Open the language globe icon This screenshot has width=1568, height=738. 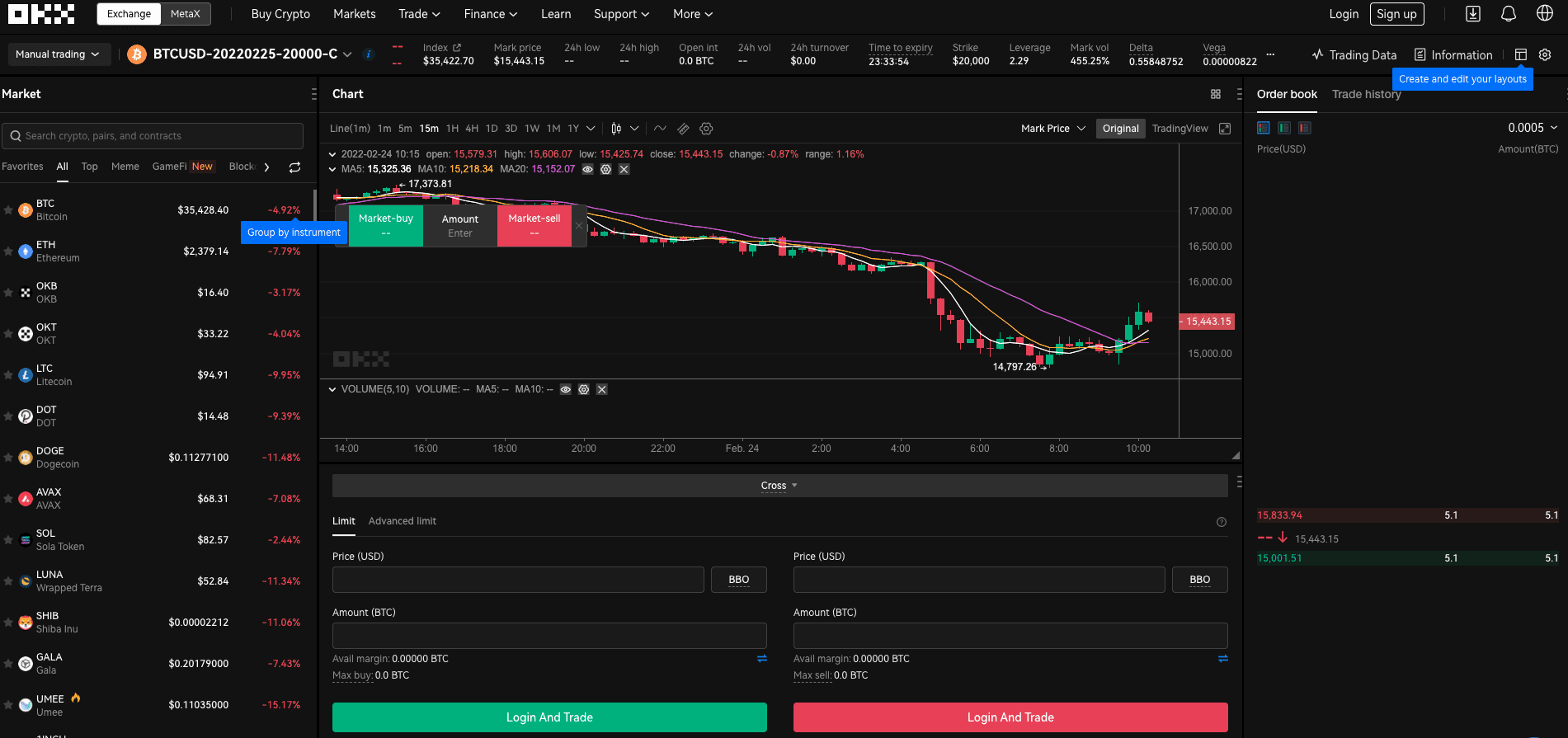tap(1545, 14)
